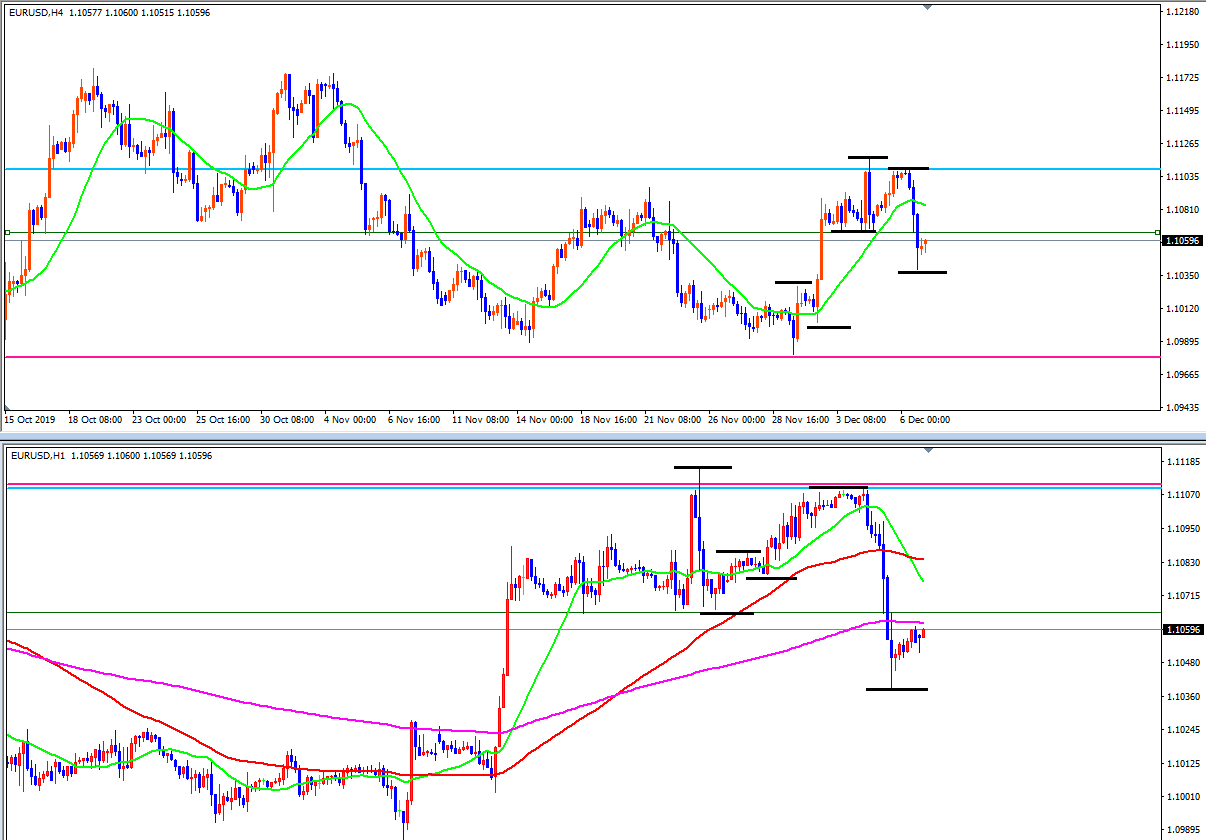Click the 26 Nov 00:00 date label
This screenshot has width=1206, height=840.
(x=739, y=421)
